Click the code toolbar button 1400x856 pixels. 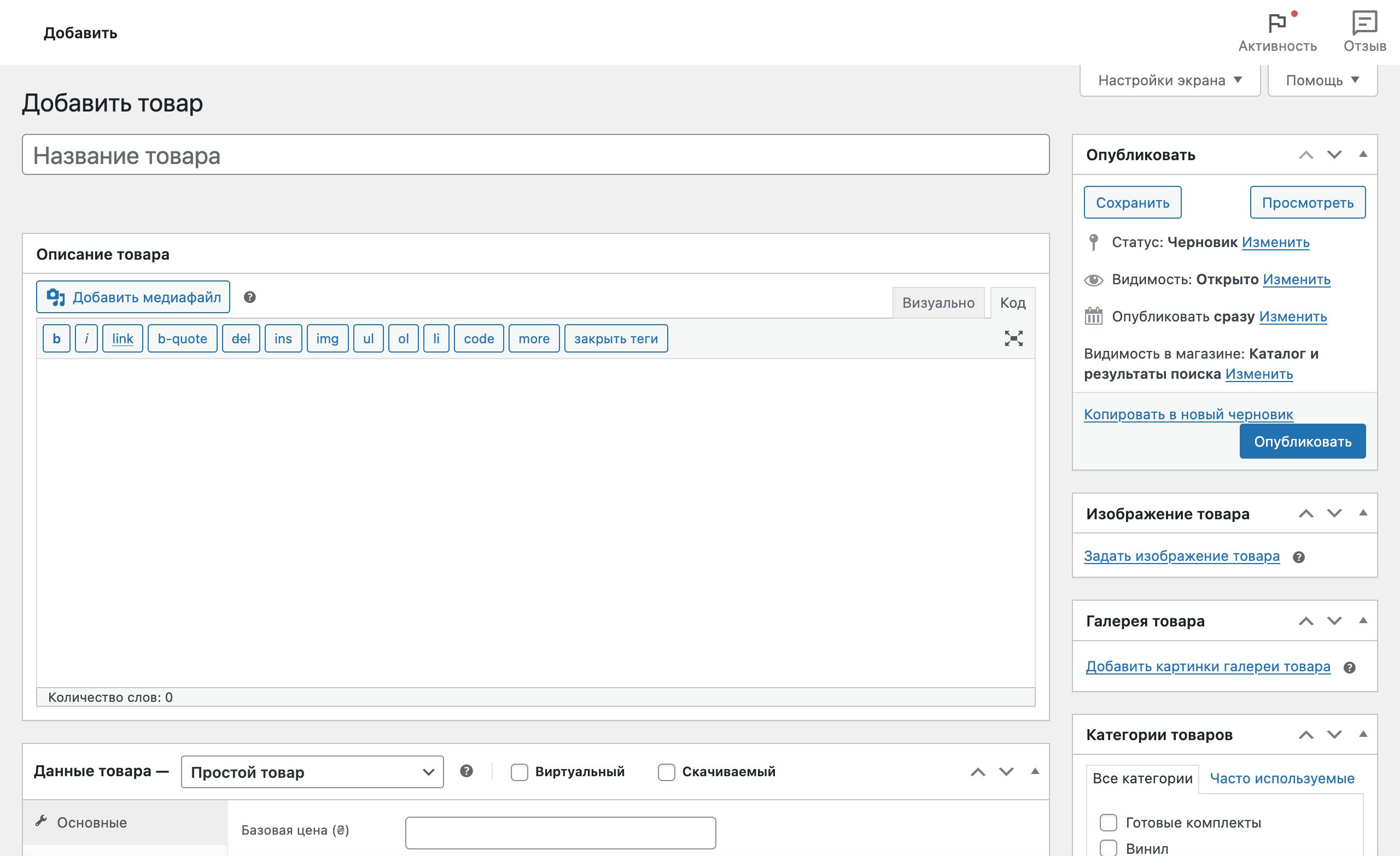pyautogui.click(x=479, y=338)
